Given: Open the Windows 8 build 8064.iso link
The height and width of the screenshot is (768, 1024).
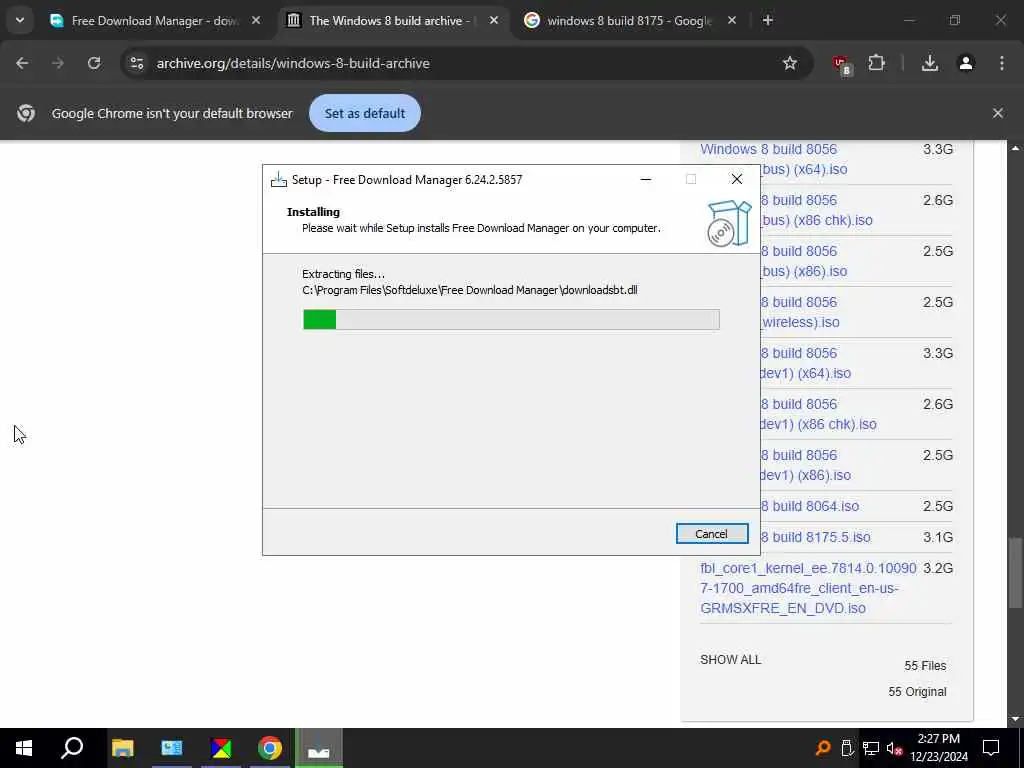Looking at the screenshot, I should (x=810, y=506).
